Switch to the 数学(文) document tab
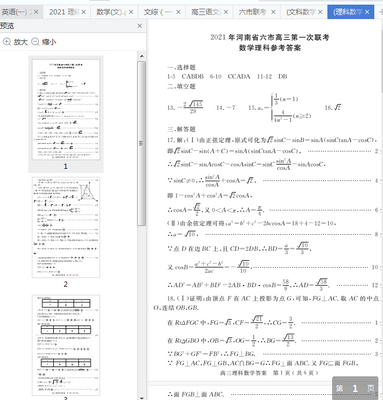The height and width of the screenshot is (400, 383). pos(114,12)
